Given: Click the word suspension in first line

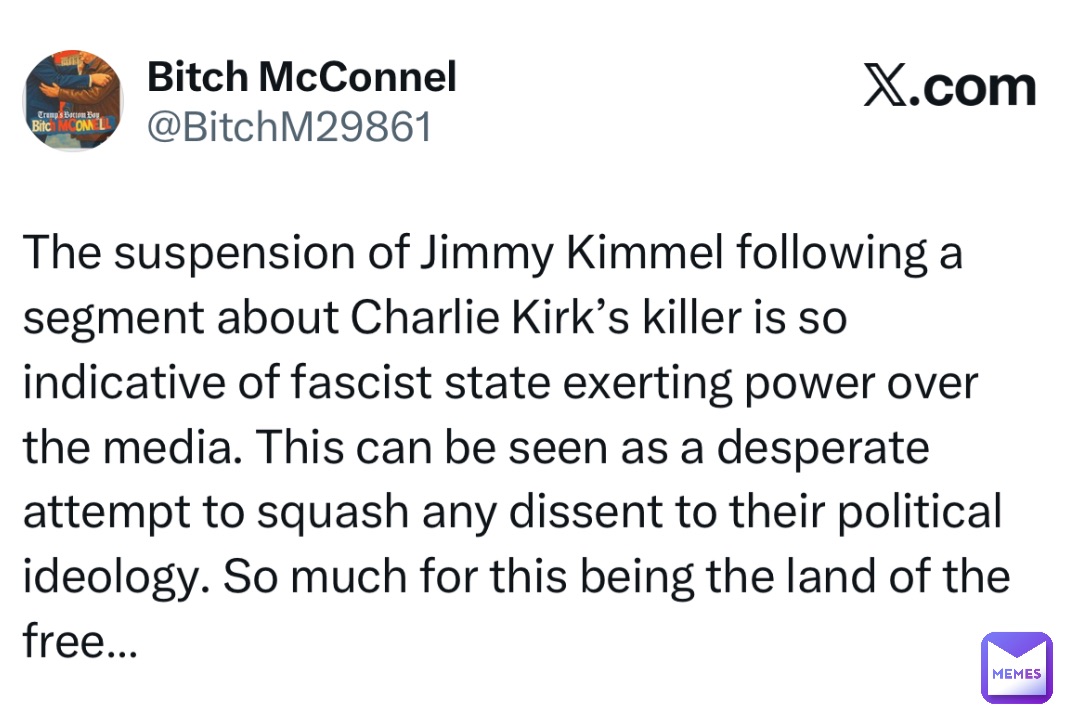Looking at the screenshot, I should coord(235,254).
